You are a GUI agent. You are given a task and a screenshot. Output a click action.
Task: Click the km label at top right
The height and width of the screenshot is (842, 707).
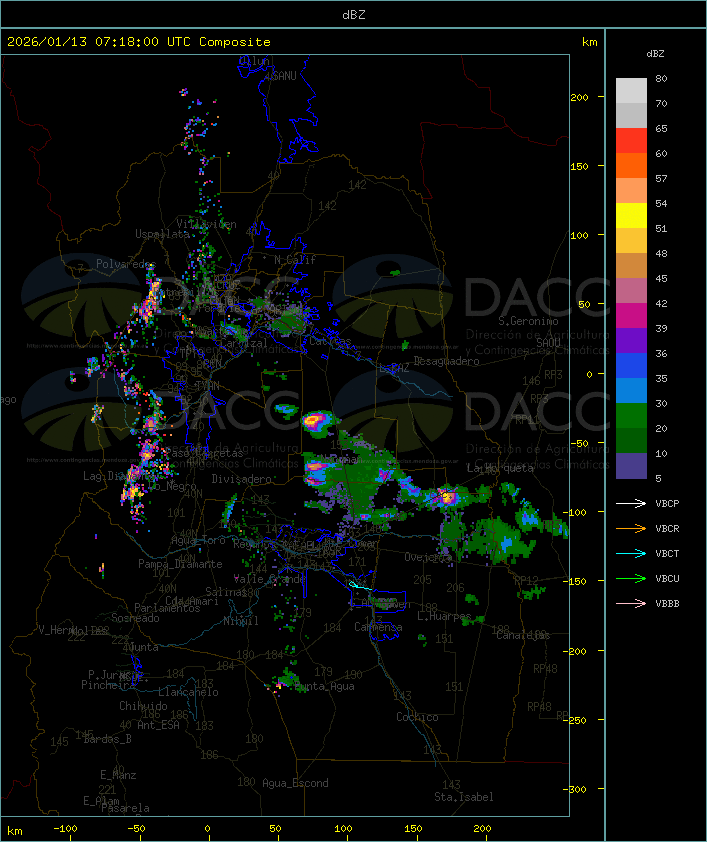pyautogui.click(x=589, y=42)
